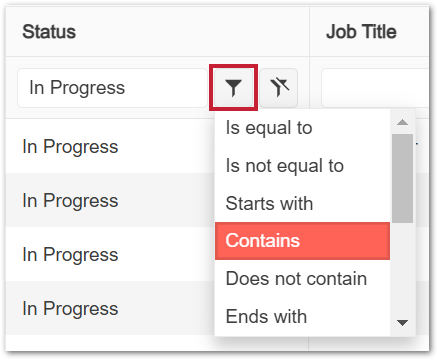Click the dropdown list scroll down arrow
This screenshot has width=438, height=360.
coord(403,323)
